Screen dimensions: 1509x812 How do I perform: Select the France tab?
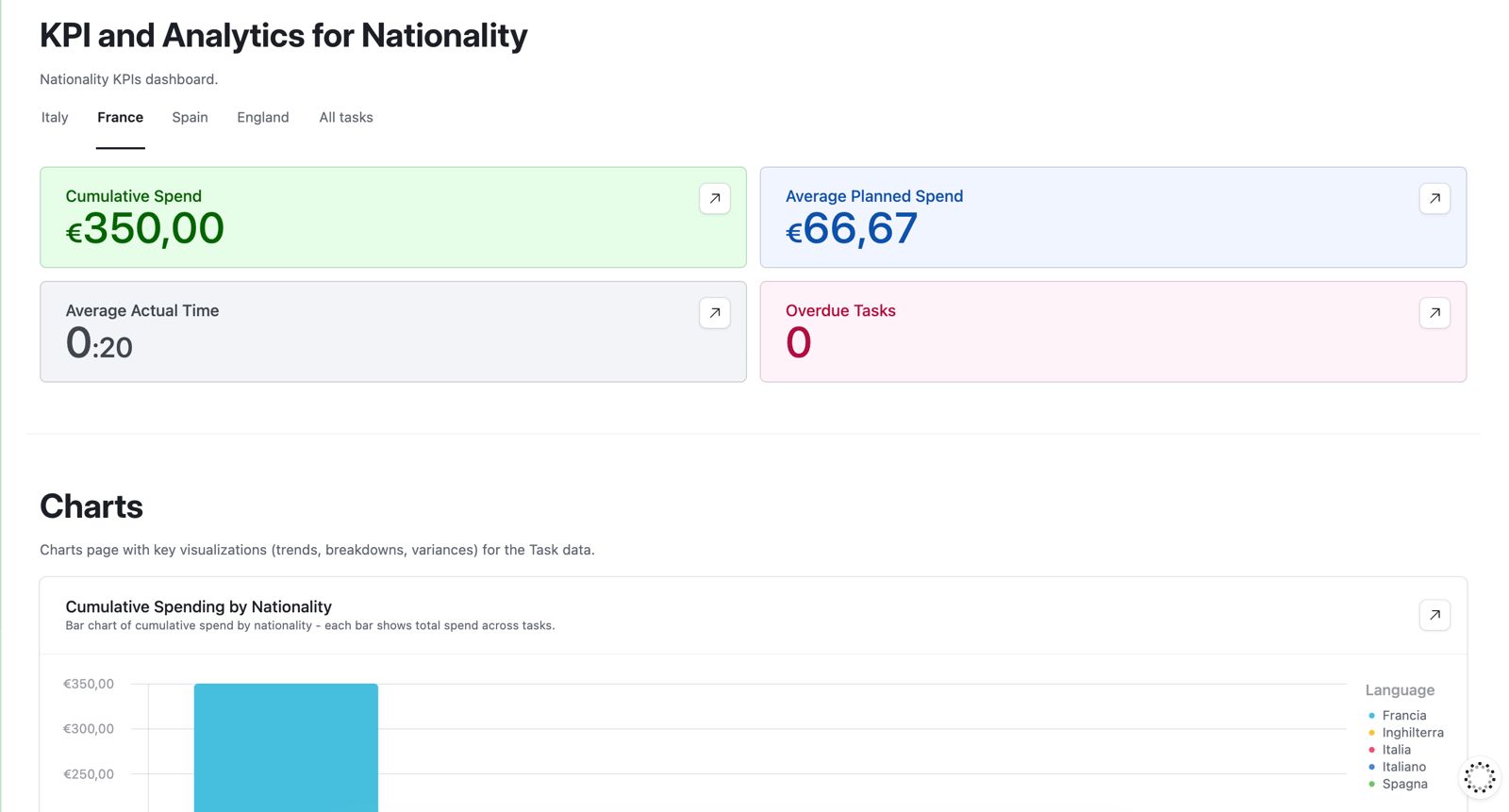coord(121,118)
